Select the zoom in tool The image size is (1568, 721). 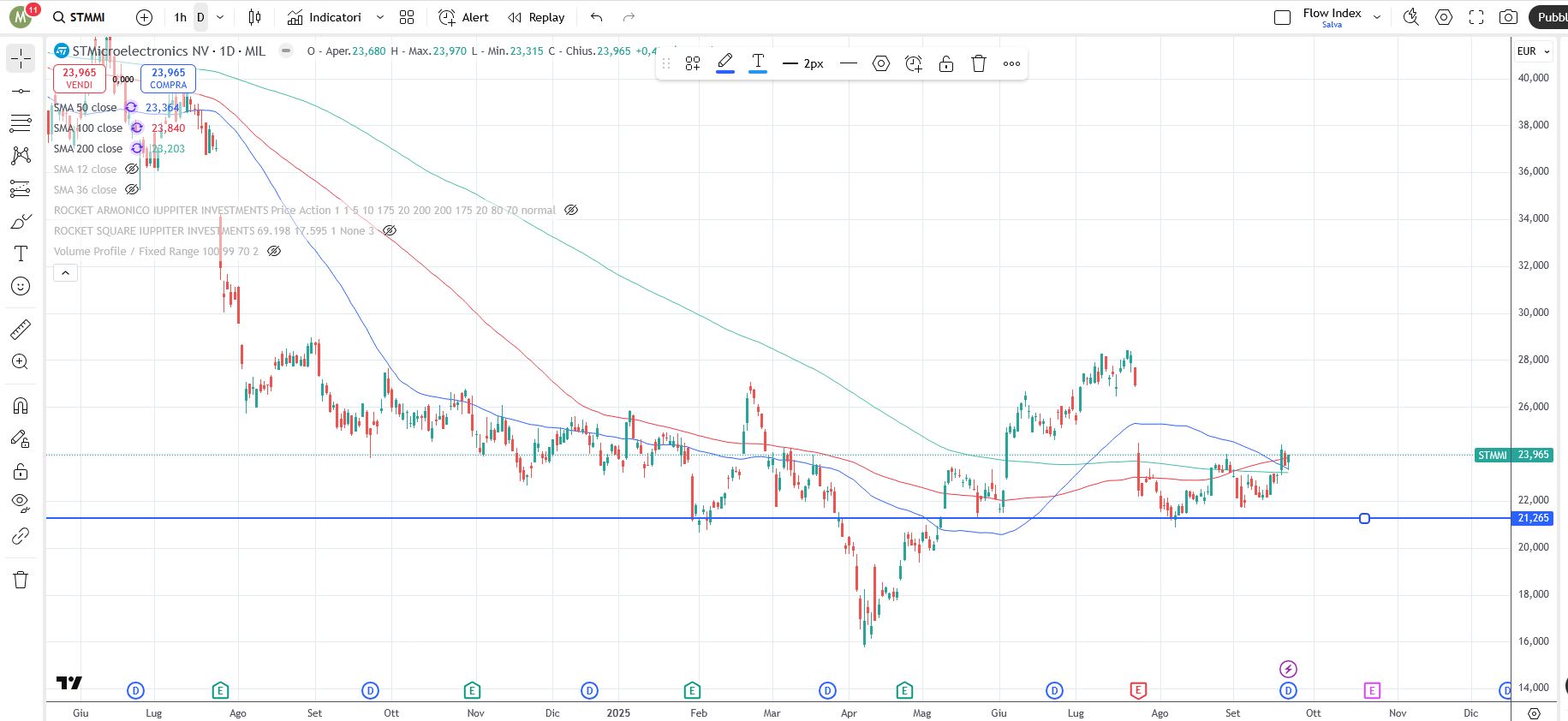[21, 361]
